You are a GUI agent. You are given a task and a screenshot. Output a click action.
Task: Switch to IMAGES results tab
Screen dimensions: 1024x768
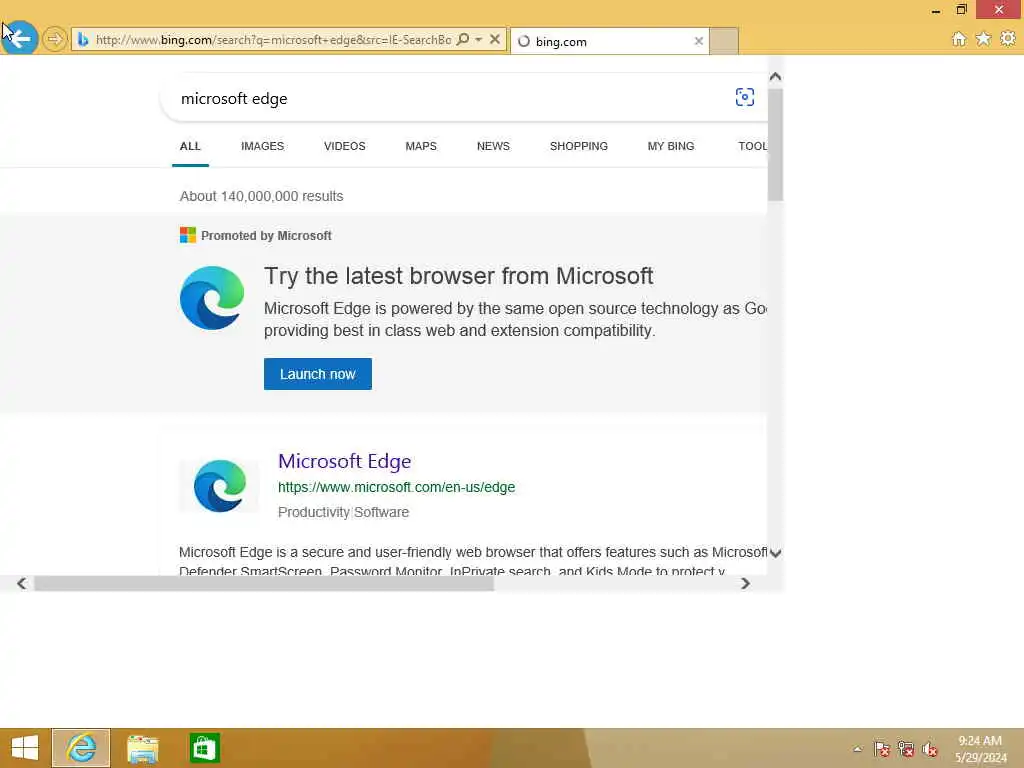click(x=263, y=146)
